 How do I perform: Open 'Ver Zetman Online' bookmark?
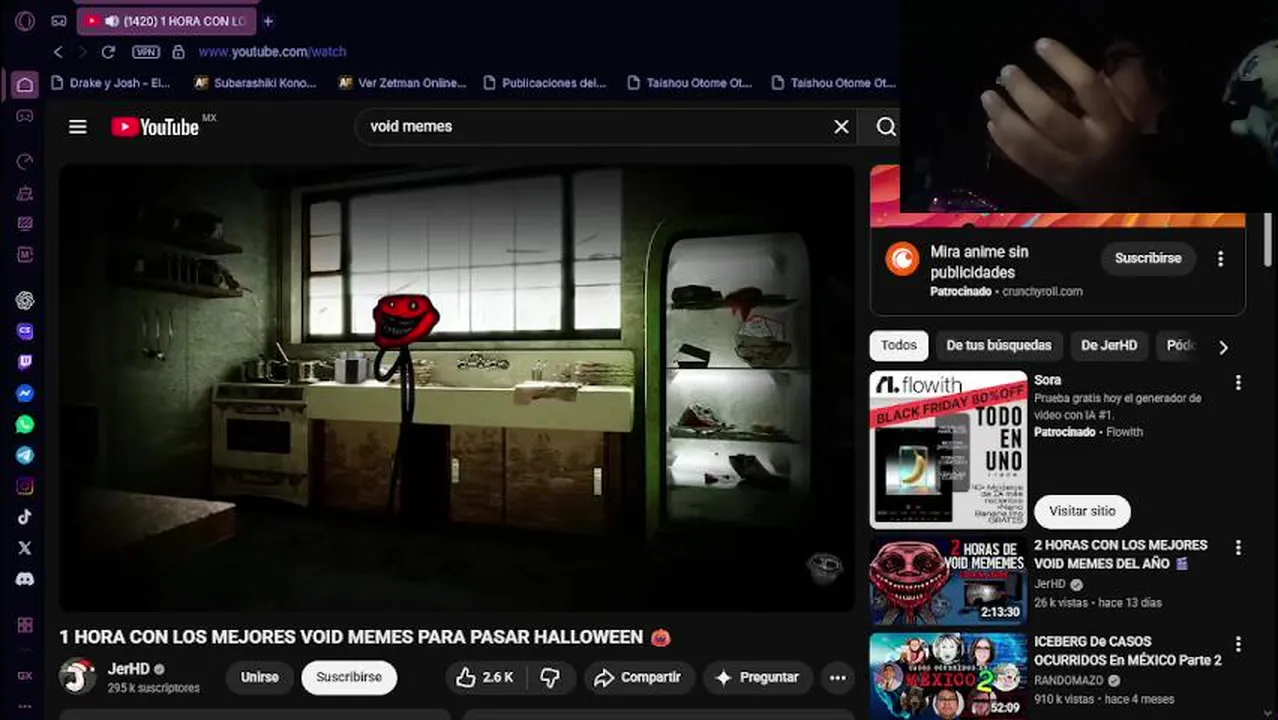[x=402, y=83]
